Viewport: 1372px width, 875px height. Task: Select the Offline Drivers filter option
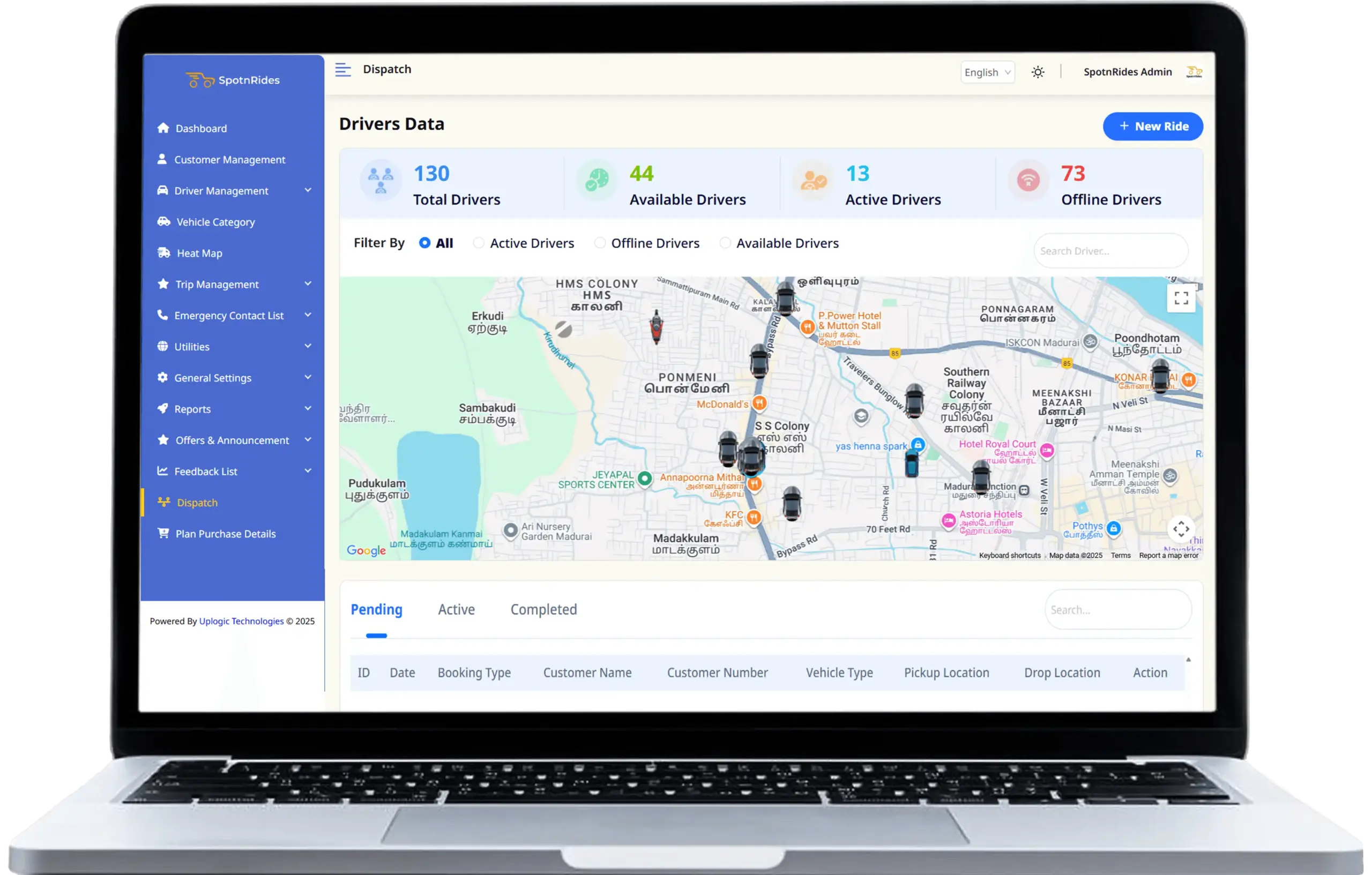tap(600, 243)
